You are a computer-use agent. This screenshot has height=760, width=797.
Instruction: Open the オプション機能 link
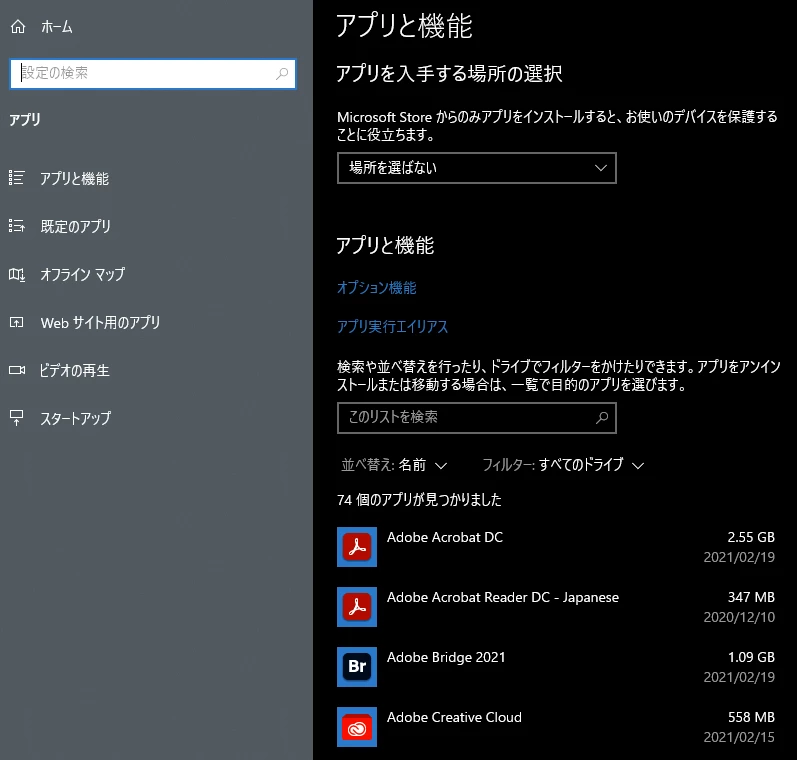click(x=377, y=288)
